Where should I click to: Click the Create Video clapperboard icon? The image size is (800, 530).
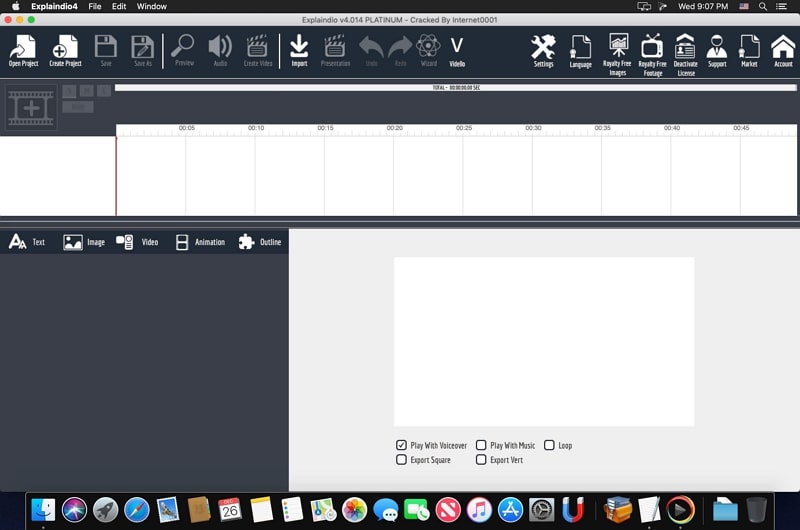[258, 51]
